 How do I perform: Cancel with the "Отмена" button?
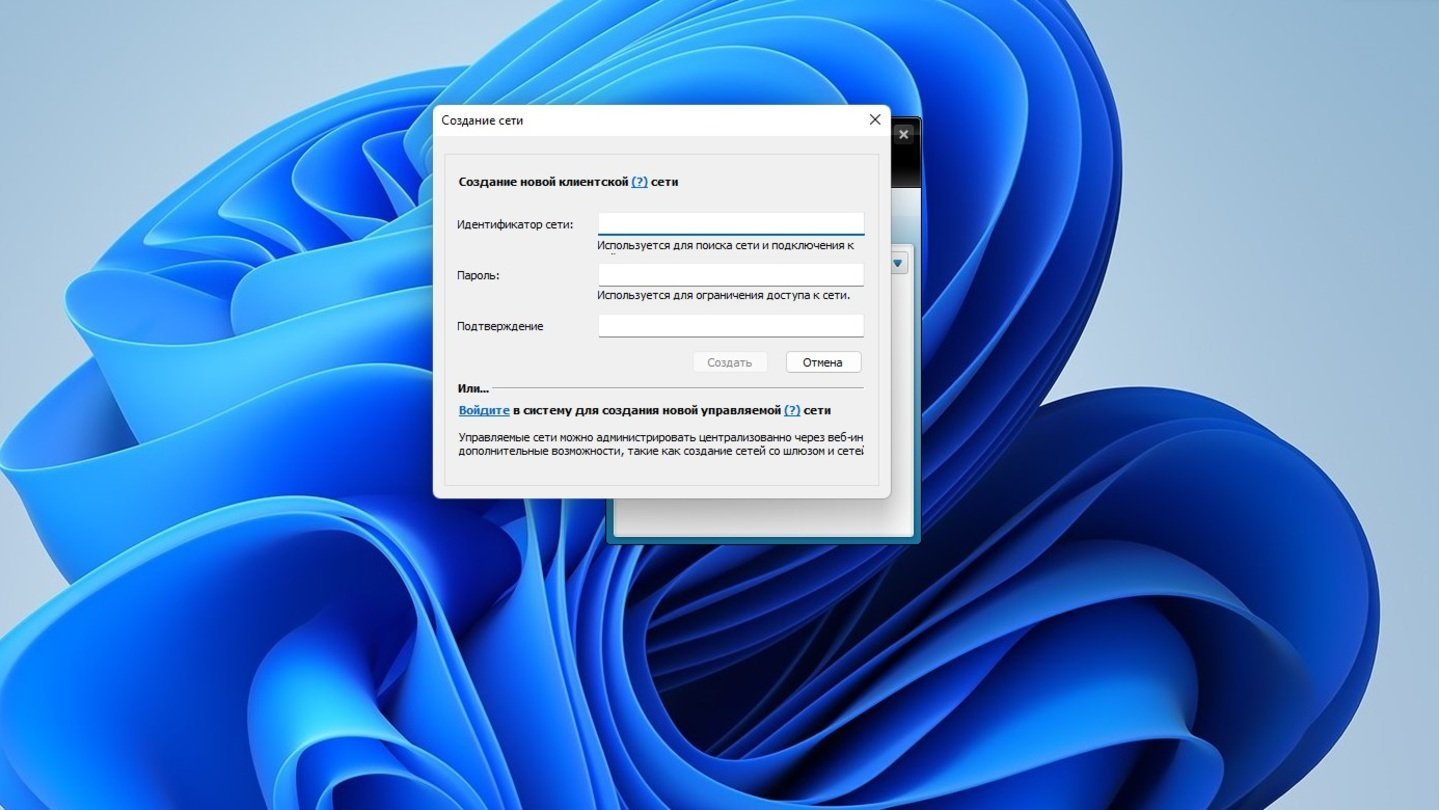tap(823, 362)
